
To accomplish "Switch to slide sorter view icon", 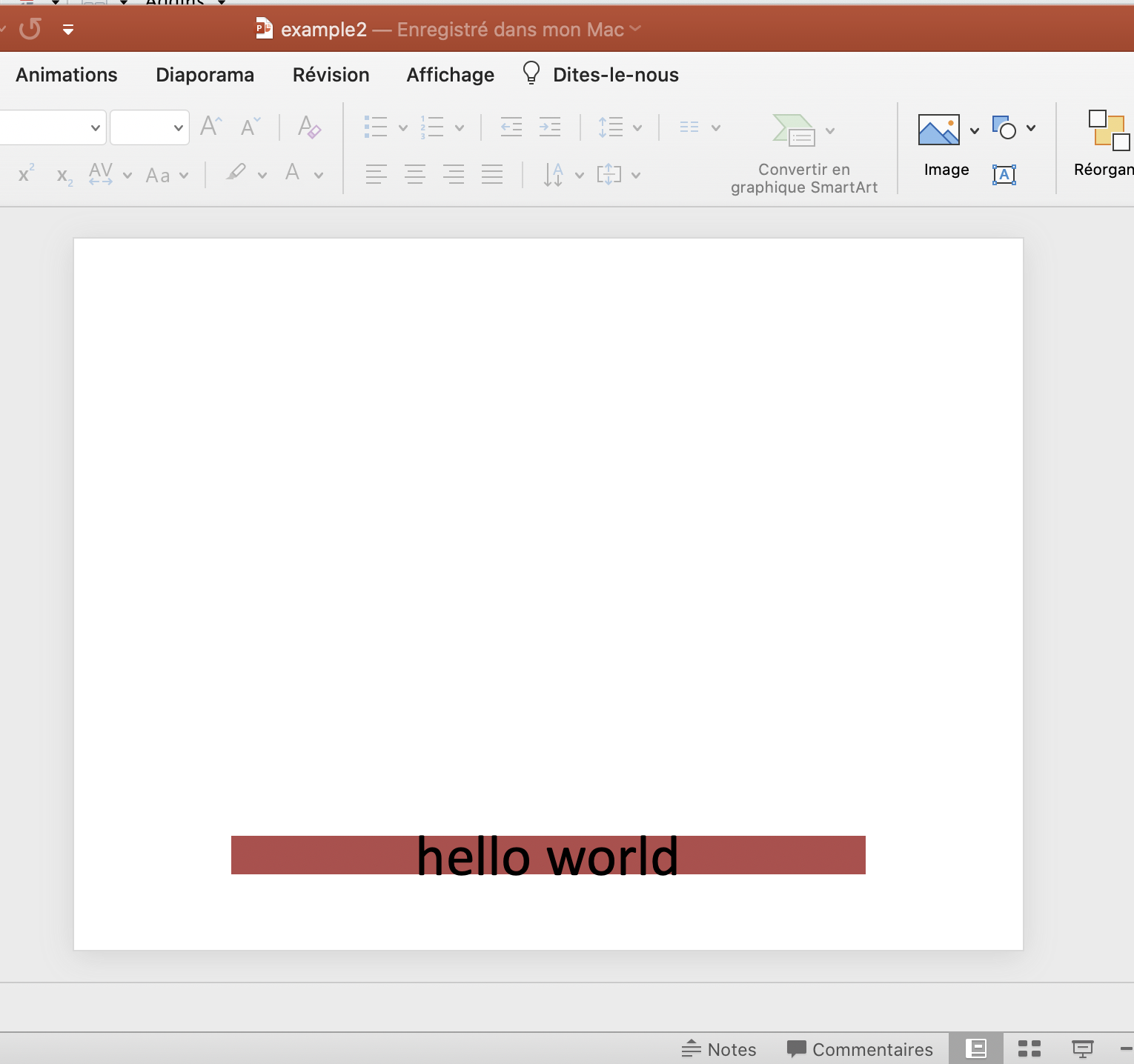I will click(1029, 1048).
